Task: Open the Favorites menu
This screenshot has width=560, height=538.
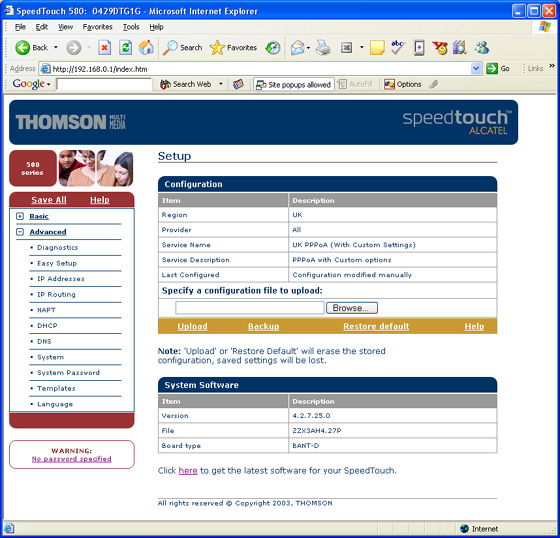Action: [x=97, y=27]
